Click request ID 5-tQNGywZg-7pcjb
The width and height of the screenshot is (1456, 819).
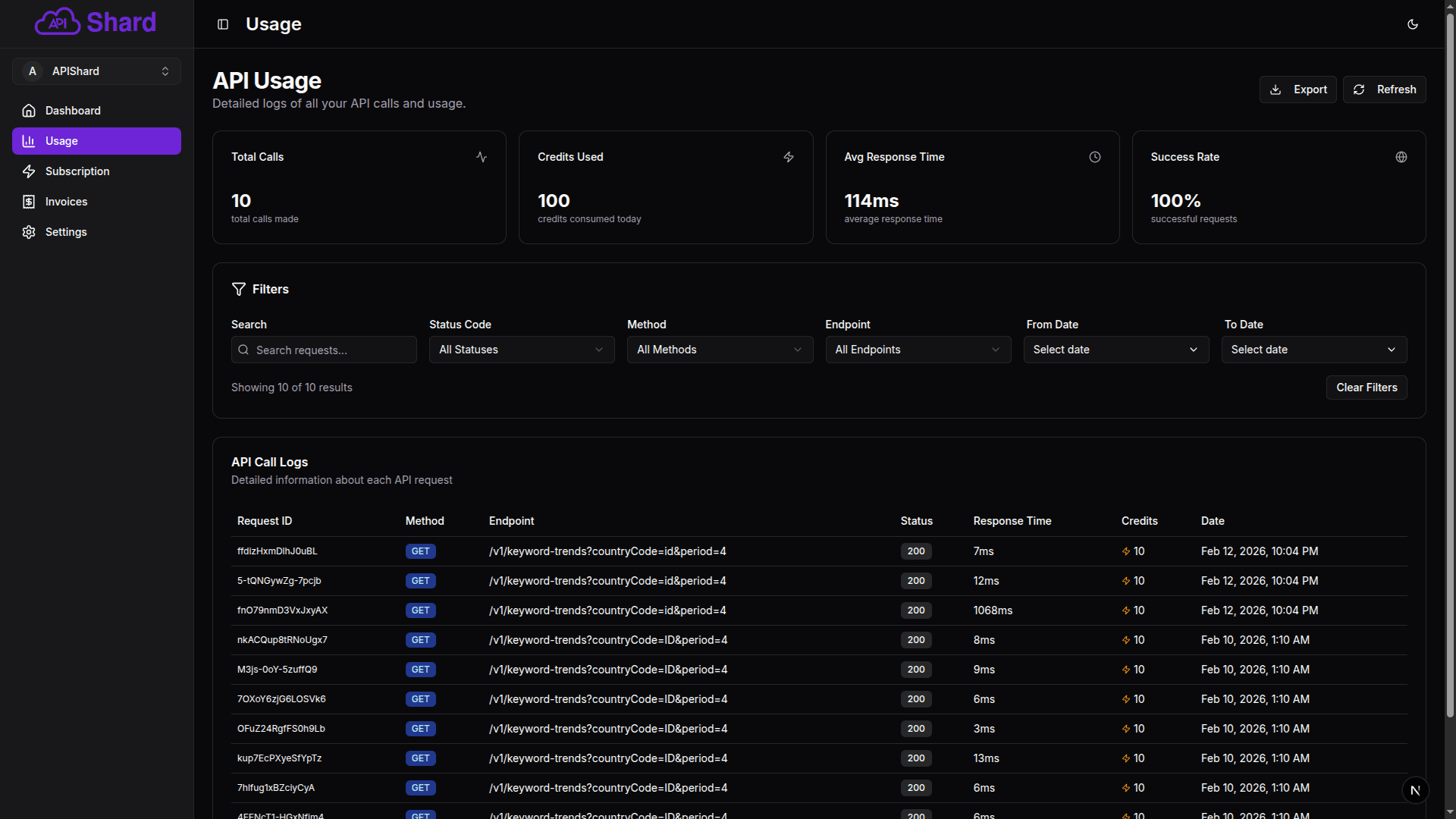click(279, 581)
